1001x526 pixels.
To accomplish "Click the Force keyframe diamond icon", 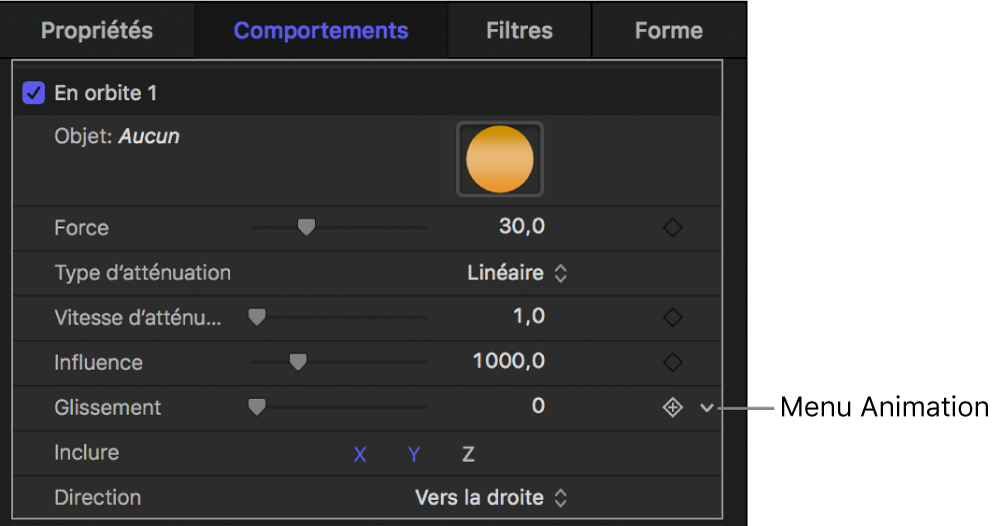I will click(x=673, y=228).
